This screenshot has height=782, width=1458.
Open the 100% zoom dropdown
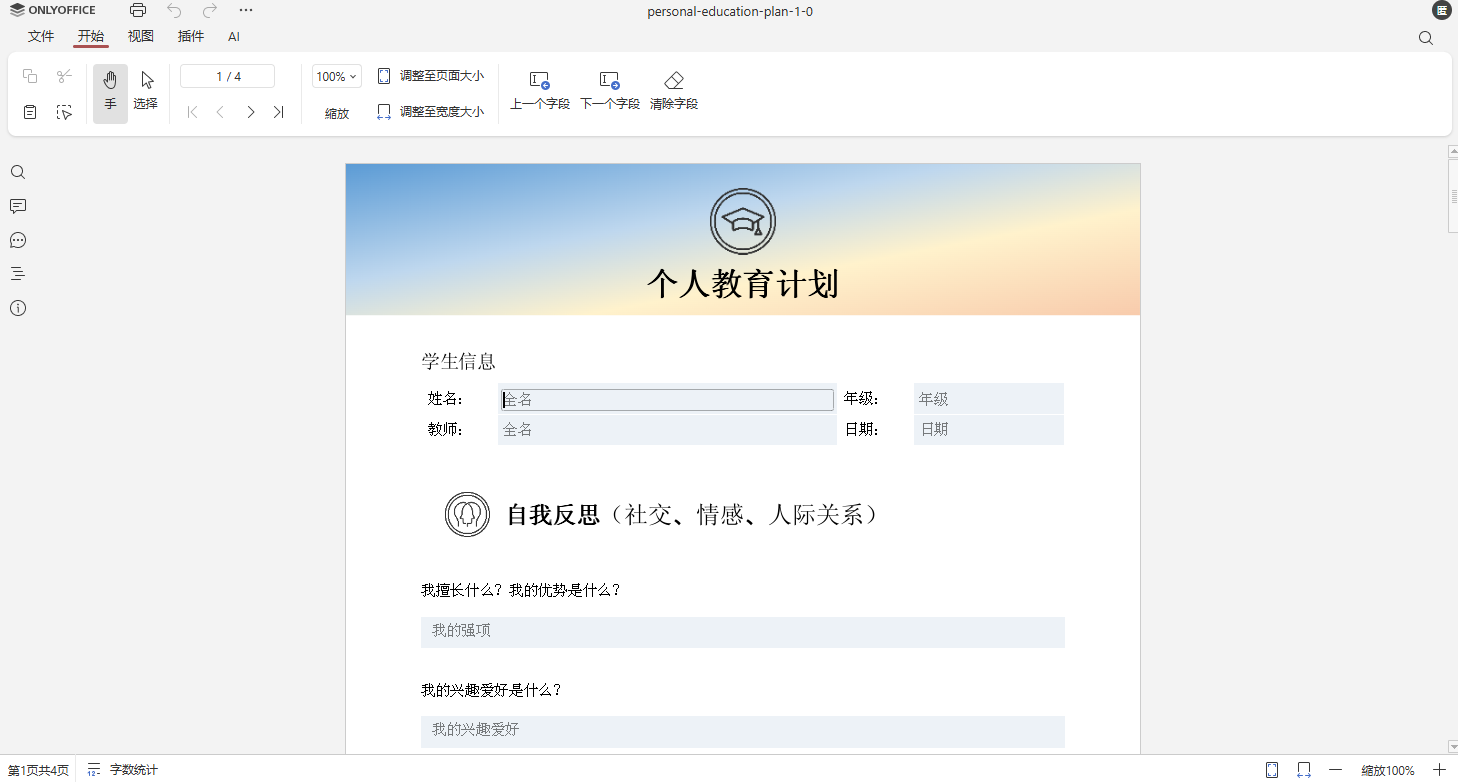[337, 77]
